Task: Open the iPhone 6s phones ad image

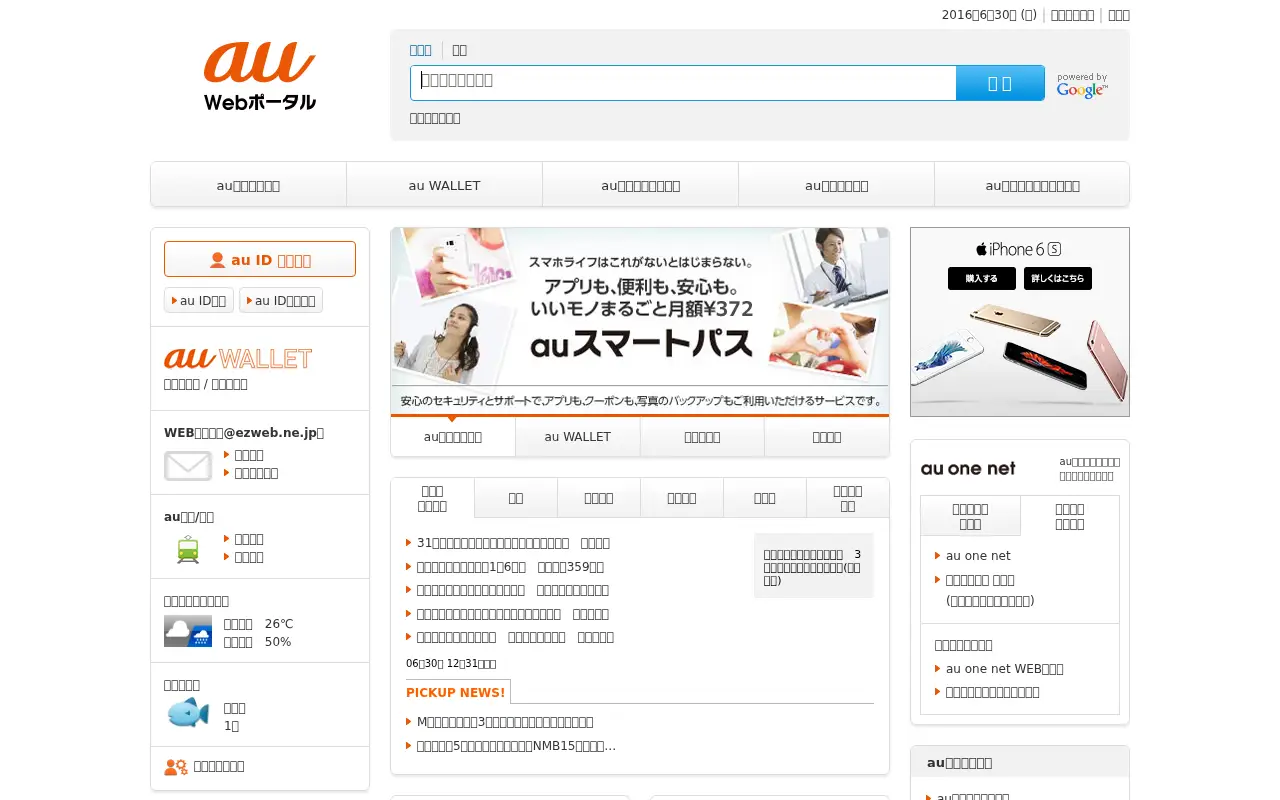Action: pos(1020,322)
